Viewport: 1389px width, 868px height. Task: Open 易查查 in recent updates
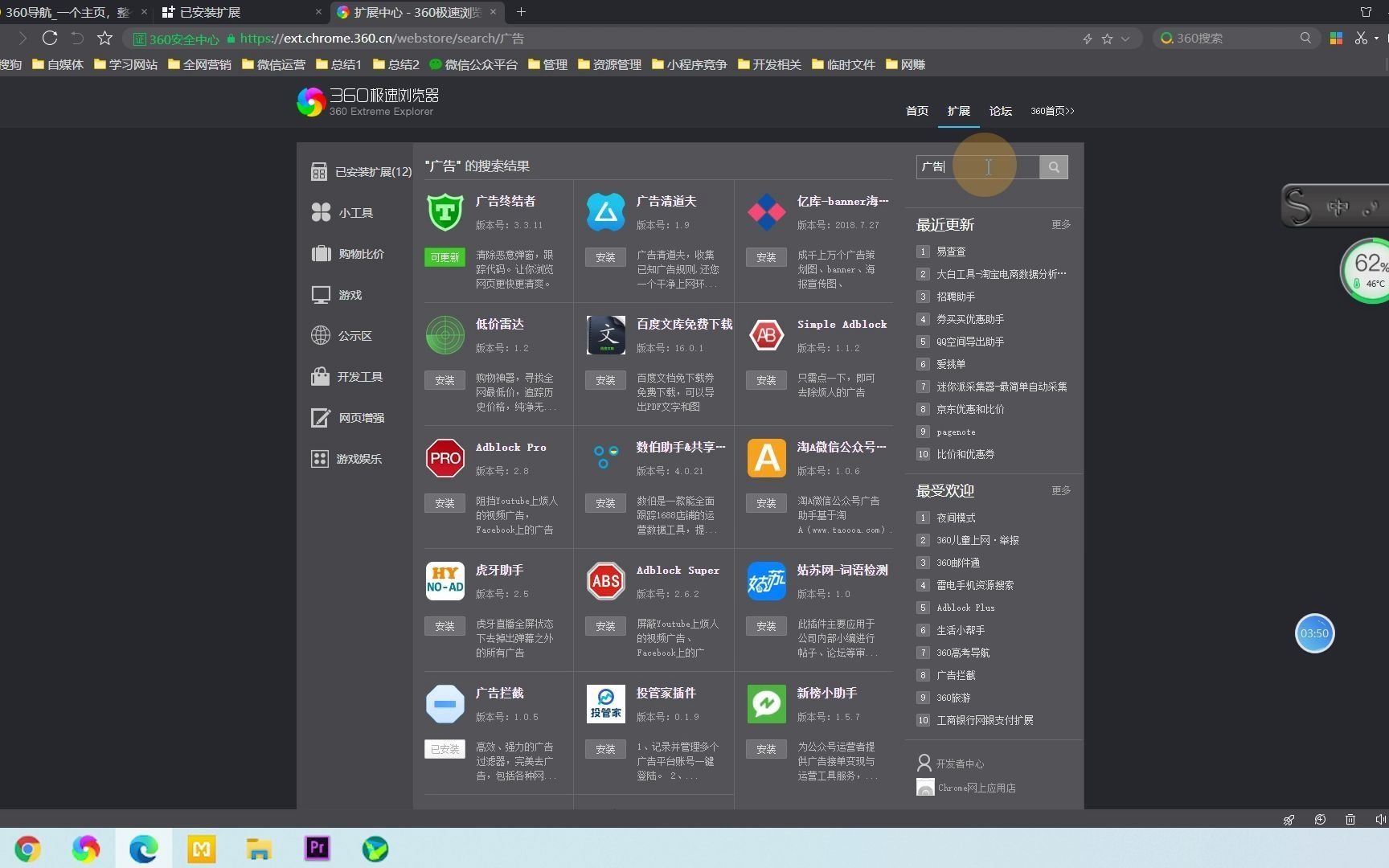coord(951,252)
